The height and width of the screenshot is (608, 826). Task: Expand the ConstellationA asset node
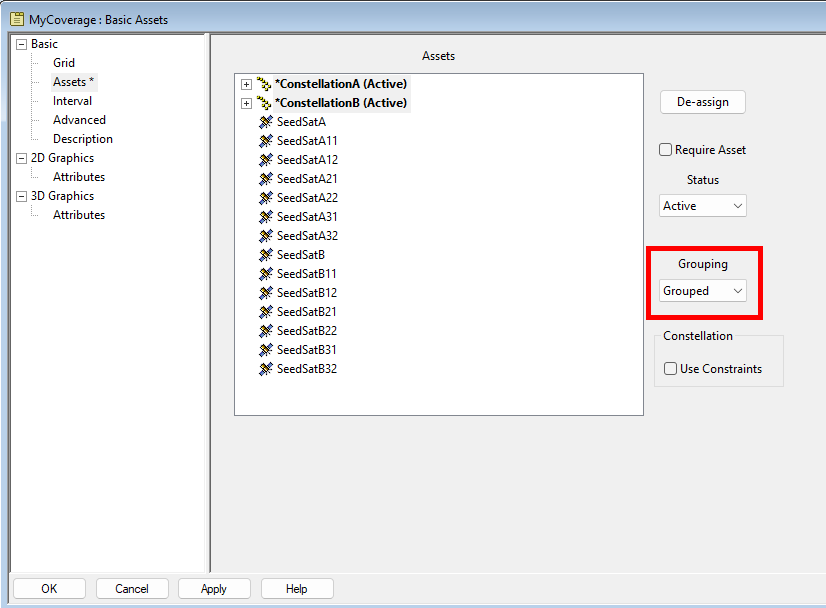tap(246, 84)
